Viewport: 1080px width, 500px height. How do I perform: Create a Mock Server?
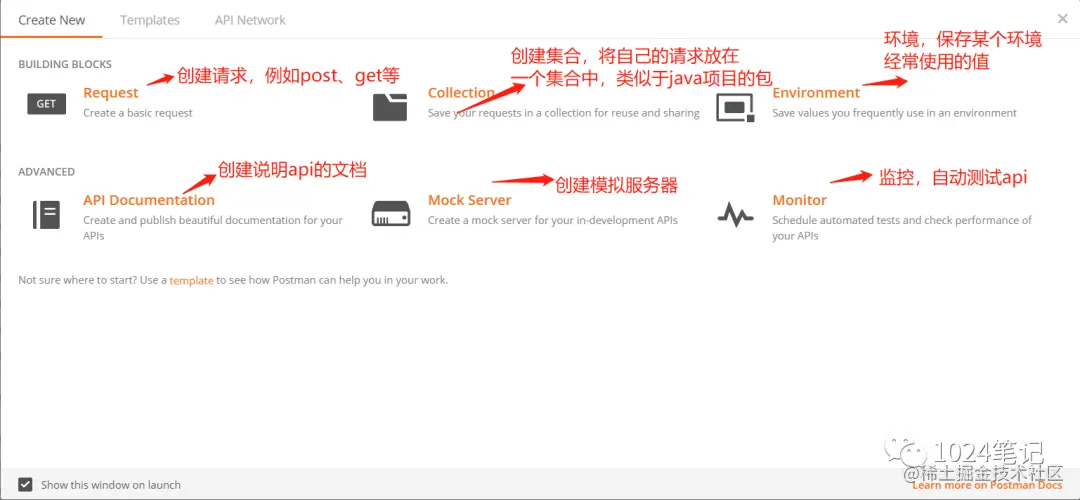point(470,200)
